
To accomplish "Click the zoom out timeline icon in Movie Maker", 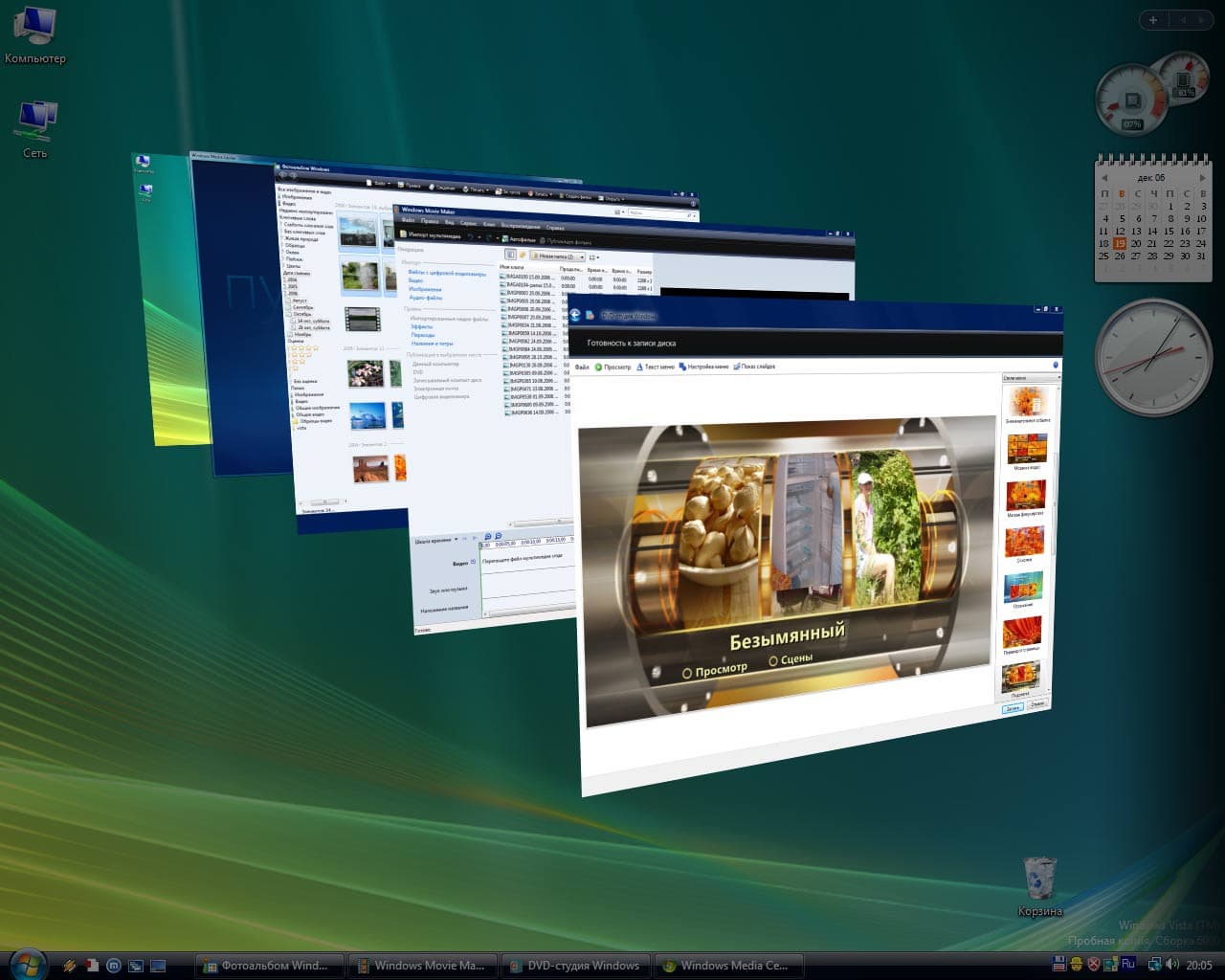I will pos(500,536).
